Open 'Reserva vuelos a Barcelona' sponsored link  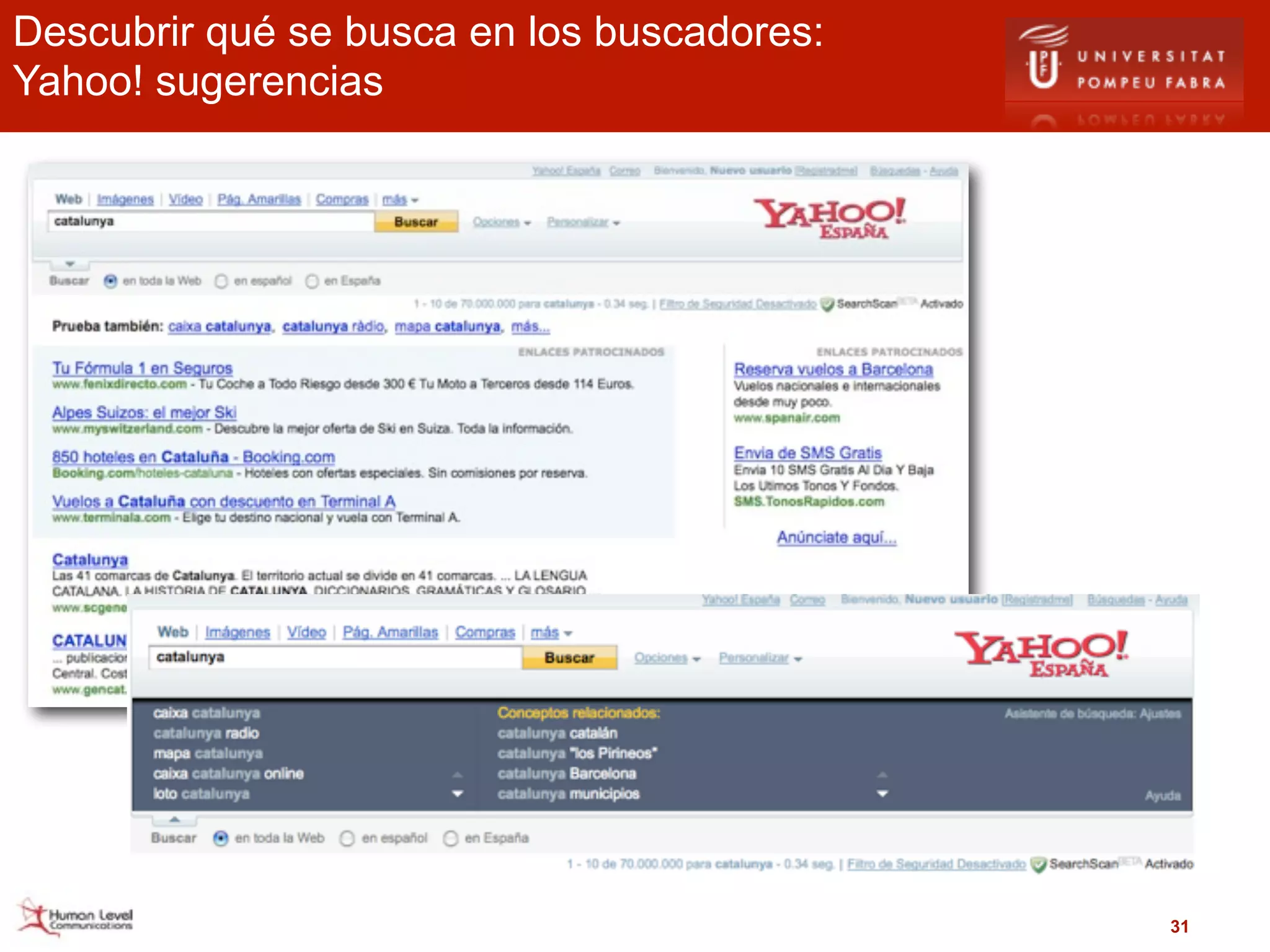833,369
